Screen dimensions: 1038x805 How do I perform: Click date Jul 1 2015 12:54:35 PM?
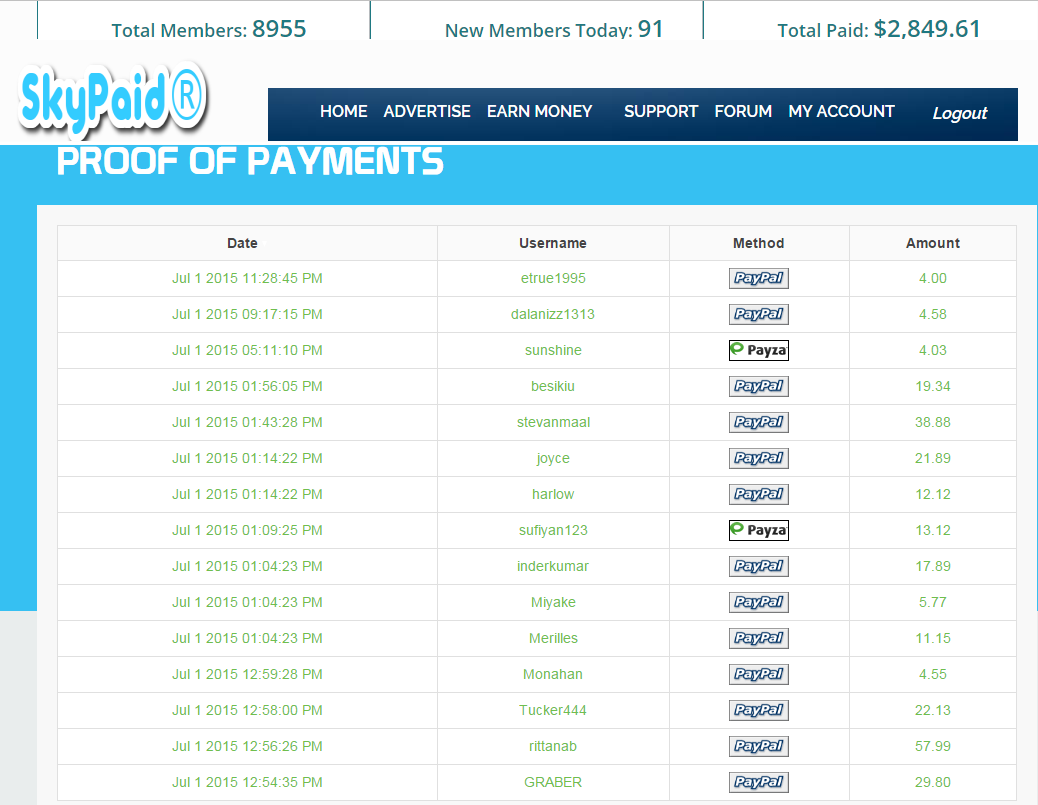pos(248,782)
